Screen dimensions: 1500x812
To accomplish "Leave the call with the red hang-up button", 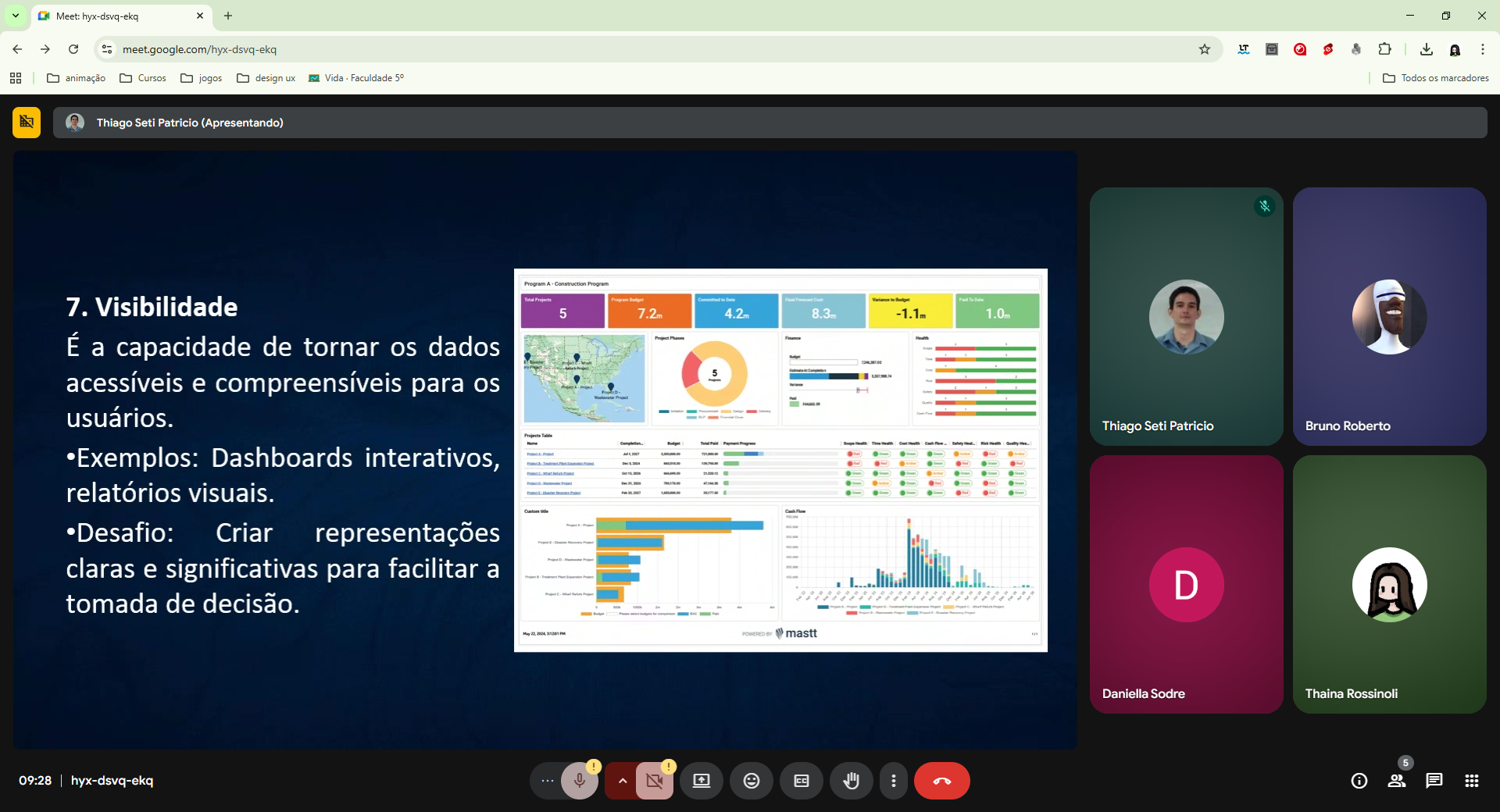I will pos(941,781).
